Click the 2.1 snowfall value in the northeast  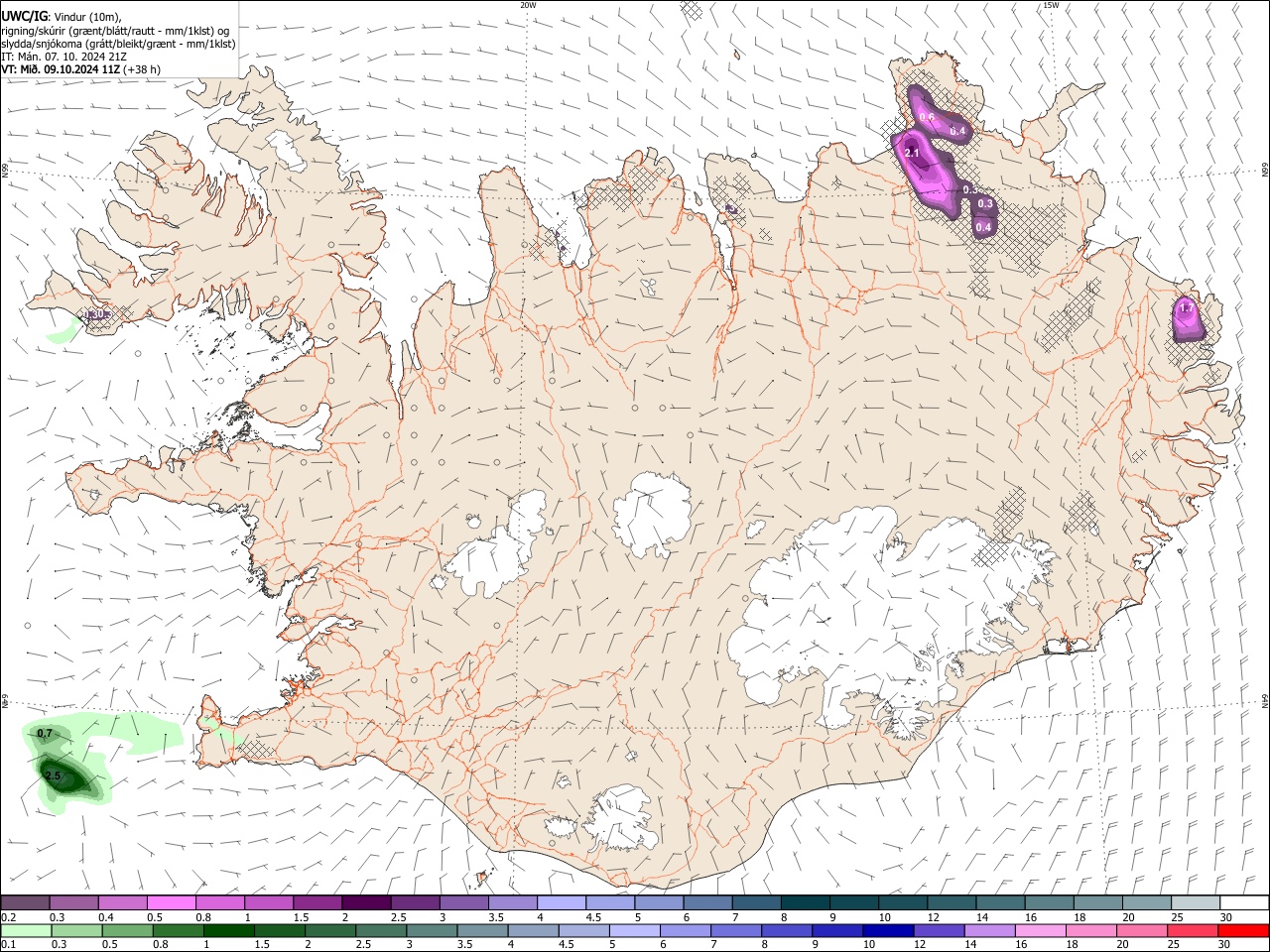912,153
